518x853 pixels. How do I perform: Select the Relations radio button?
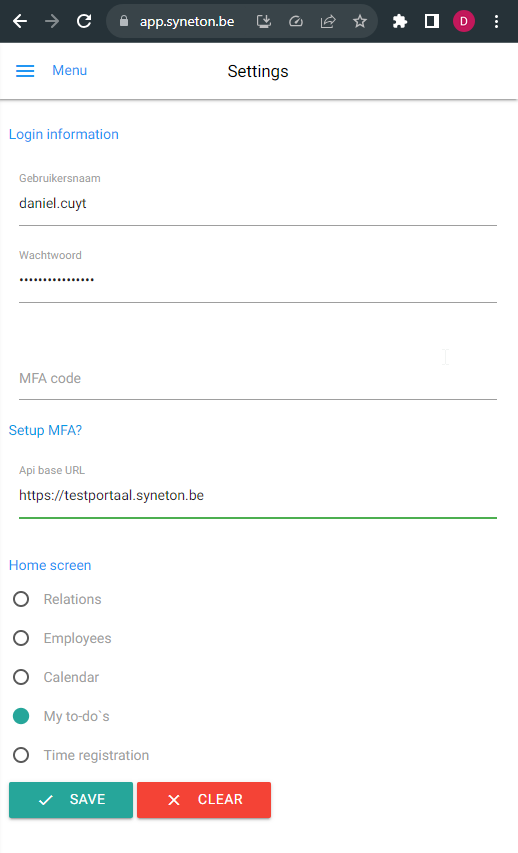[21, 599]
